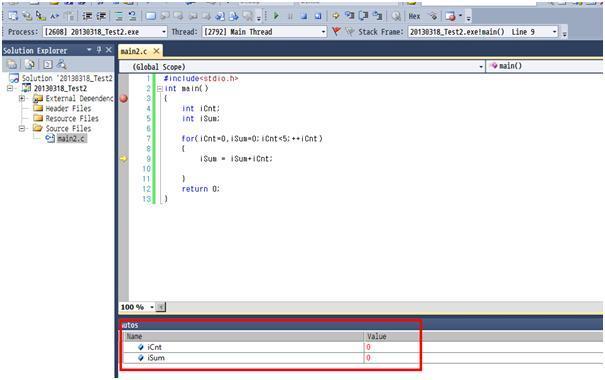This screenshot has height=380, width=605.
Task: Click the Value column header in Autos
Action: coord(377,336)
